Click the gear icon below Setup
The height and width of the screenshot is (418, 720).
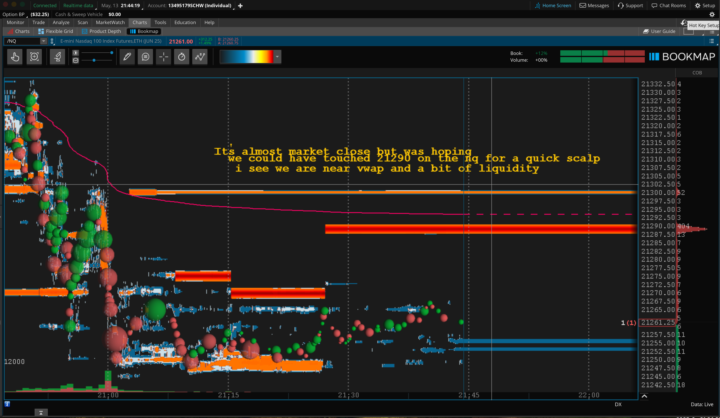tap(712, 14)
